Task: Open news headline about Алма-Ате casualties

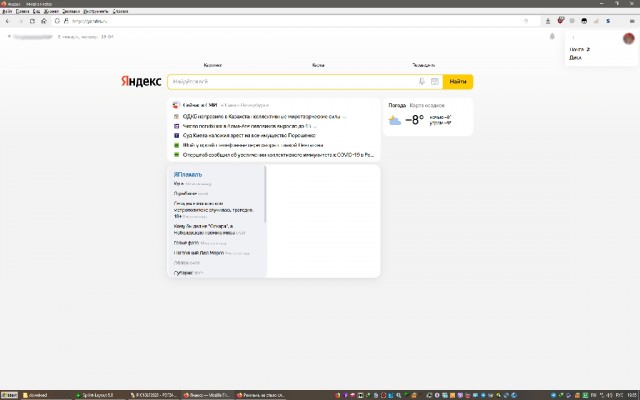Action: click(x=249, y=126)
